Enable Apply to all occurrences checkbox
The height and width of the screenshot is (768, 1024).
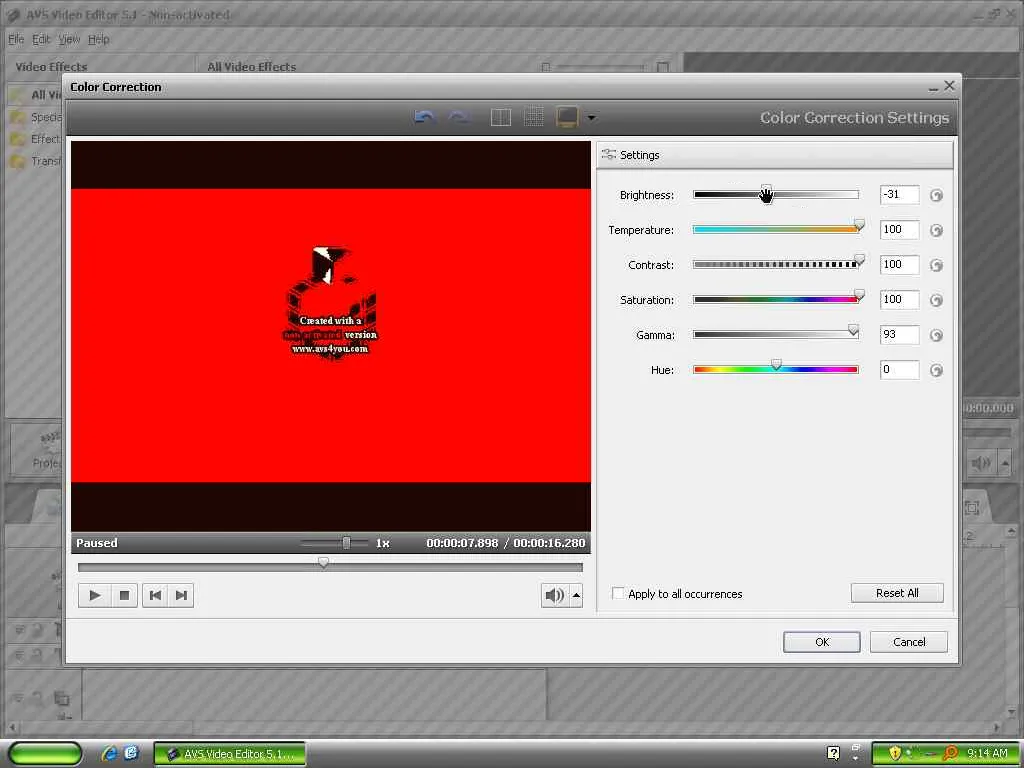pos(617,593)
